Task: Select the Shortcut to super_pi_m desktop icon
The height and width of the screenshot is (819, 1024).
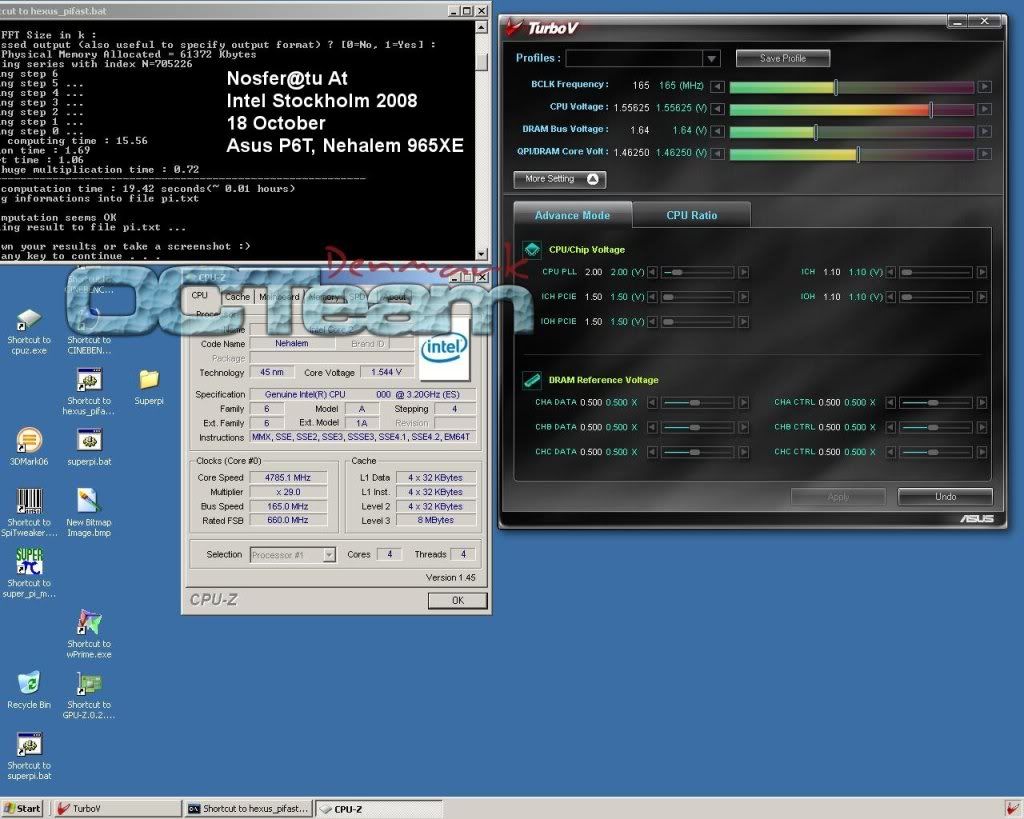Action: (29, 573)
